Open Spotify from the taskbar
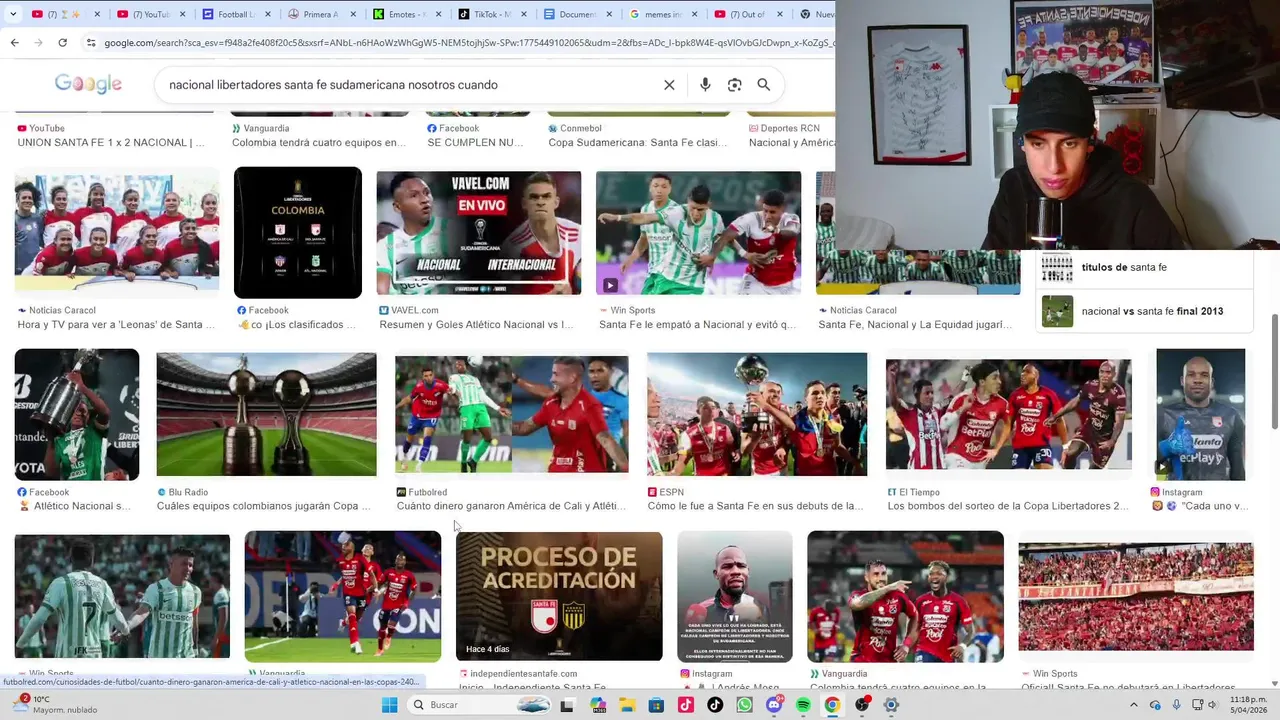This screenshot has width=1280, height=720. 803,705
